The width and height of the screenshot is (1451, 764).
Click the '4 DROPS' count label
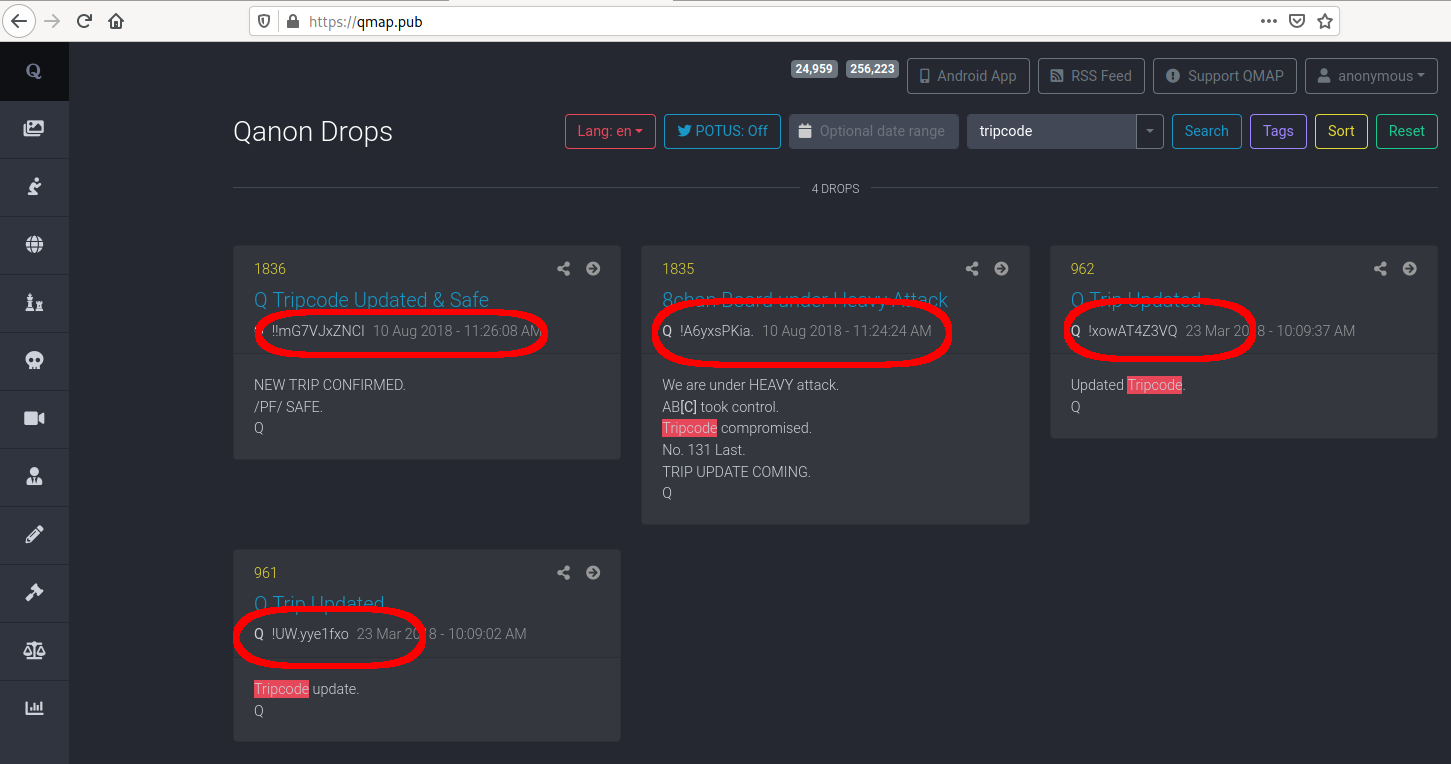(835, 188)
